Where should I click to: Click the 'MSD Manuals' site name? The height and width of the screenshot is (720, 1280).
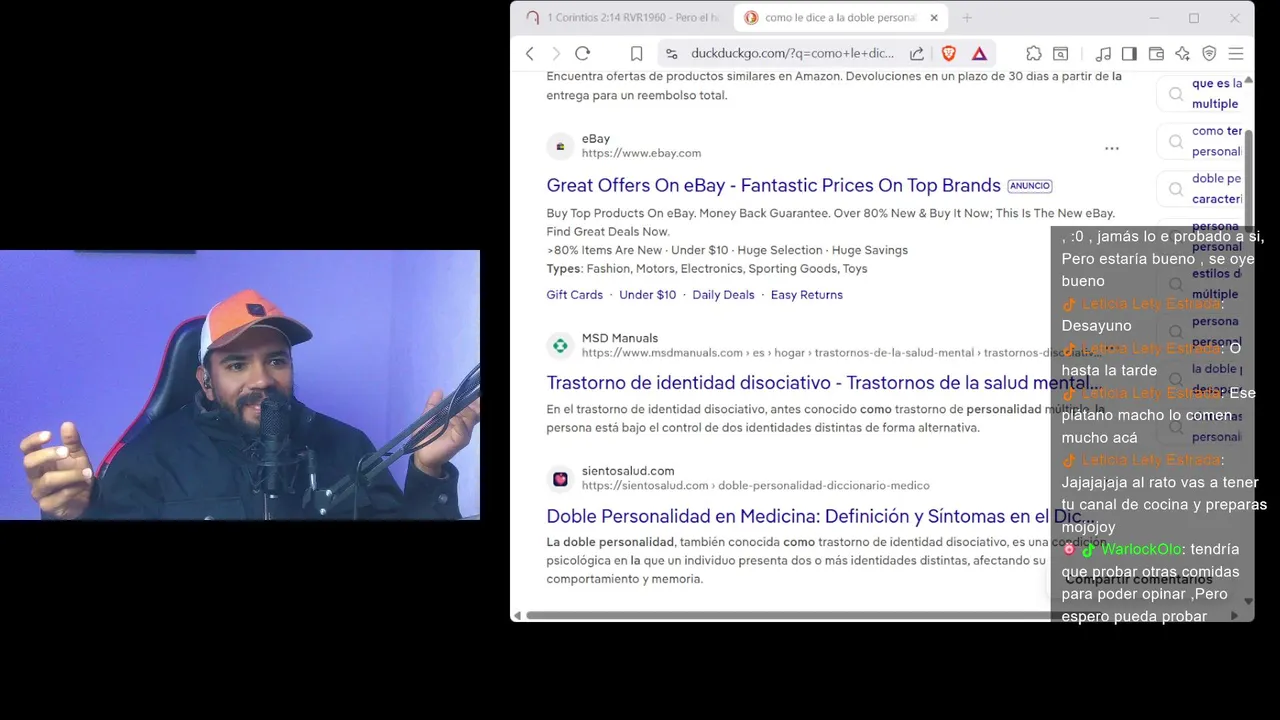[x=620, y=338]
